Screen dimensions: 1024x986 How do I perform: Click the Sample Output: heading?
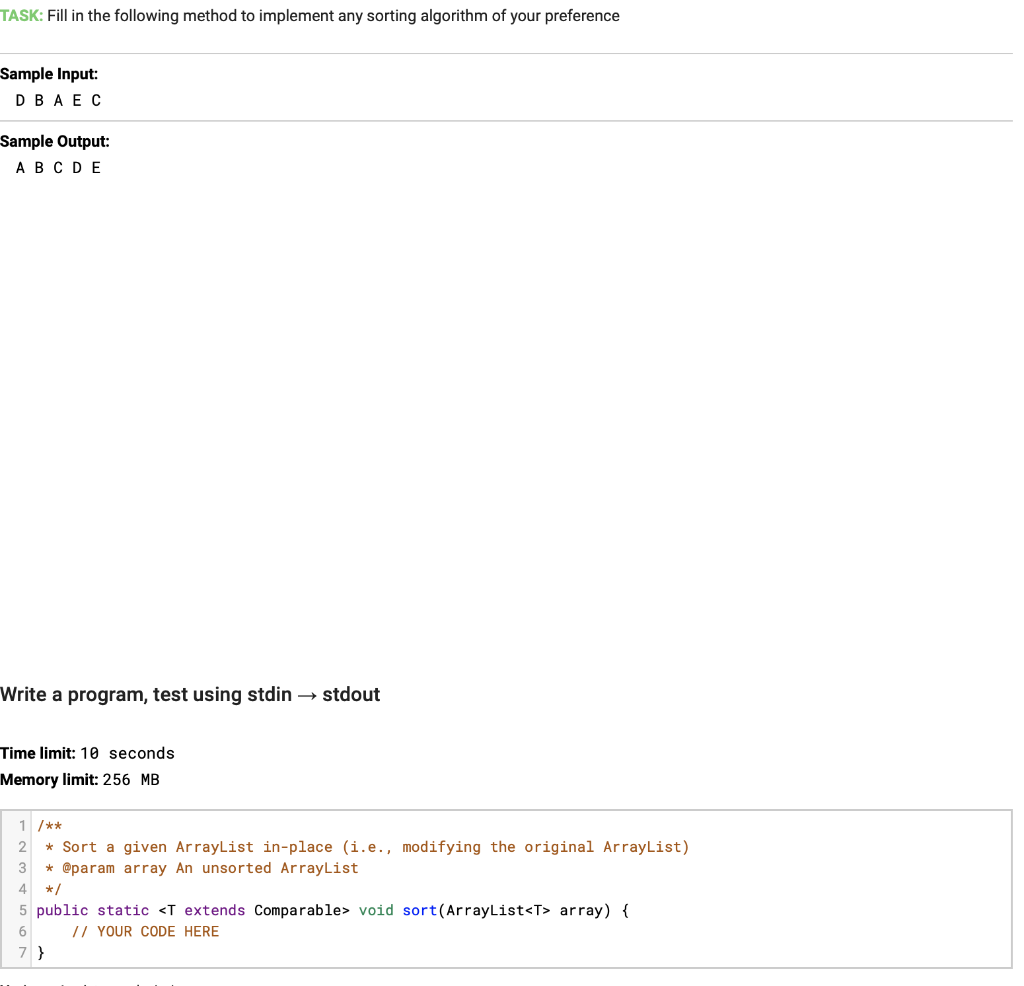point(55,141)
